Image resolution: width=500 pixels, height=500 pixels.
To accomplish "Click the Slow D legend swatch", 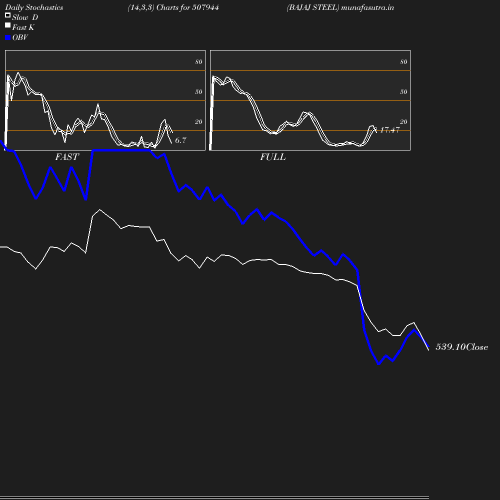I will pos(8,15).
